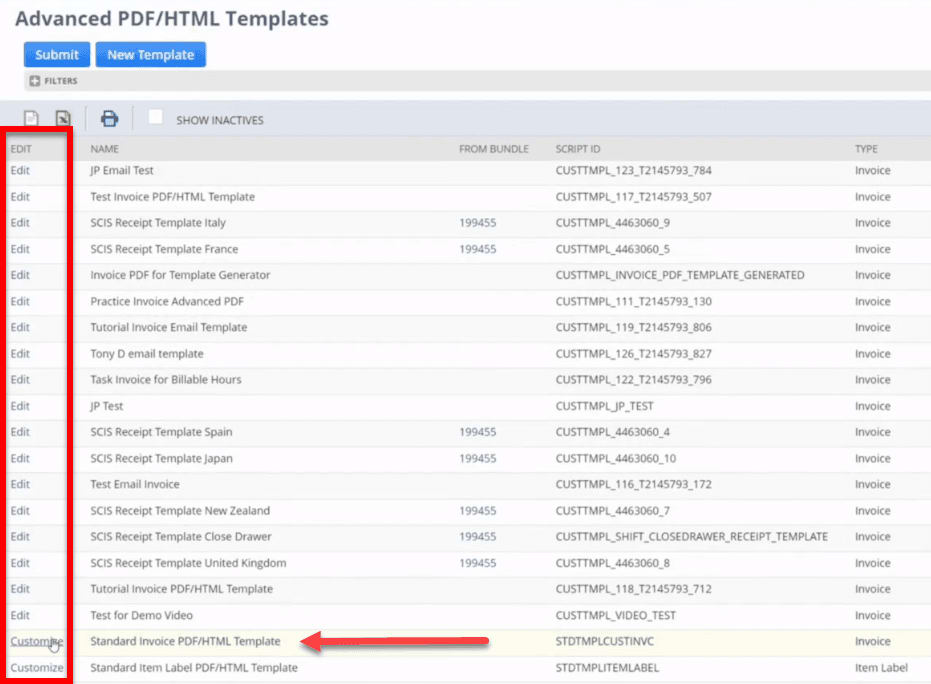Edit SCIS Receipt Template United Kingdom
The width and height of the screenshot is (931, 684).
tap(20, 563)
